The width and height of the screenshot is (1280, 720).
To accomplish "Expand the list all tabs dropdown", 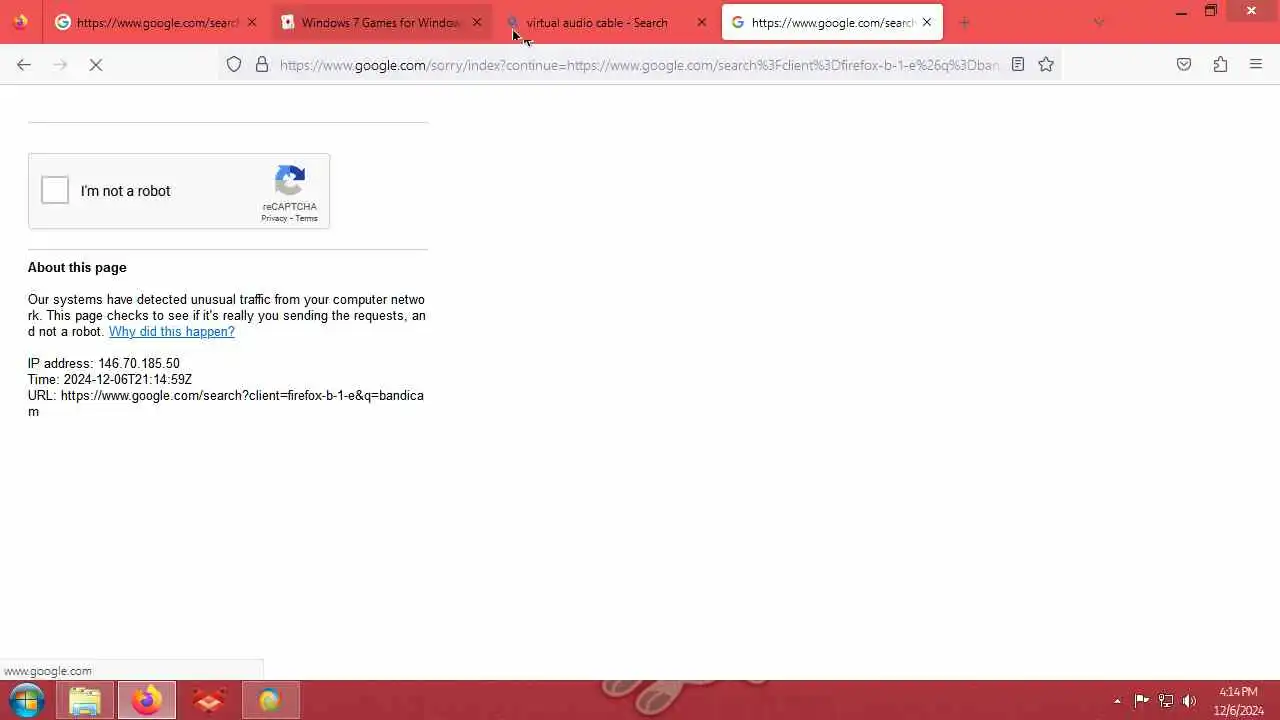I will click(1099, 22).
